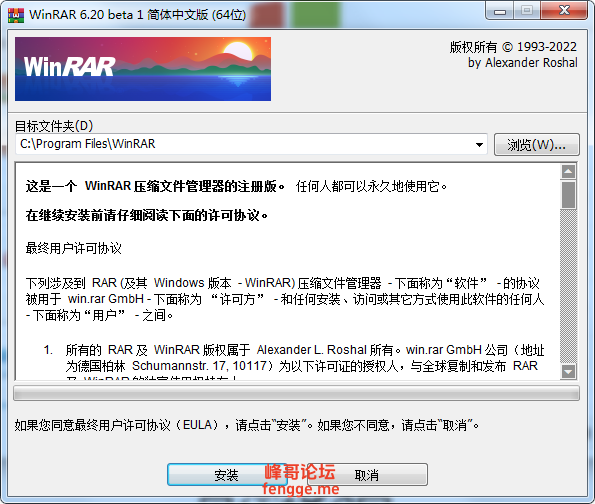Image resolution: width=595 pixels, height=504 pixels.
Task: Click the 最终用户许可协议 heading in license text
Action: pyautogui.click(x=74, y=248)
